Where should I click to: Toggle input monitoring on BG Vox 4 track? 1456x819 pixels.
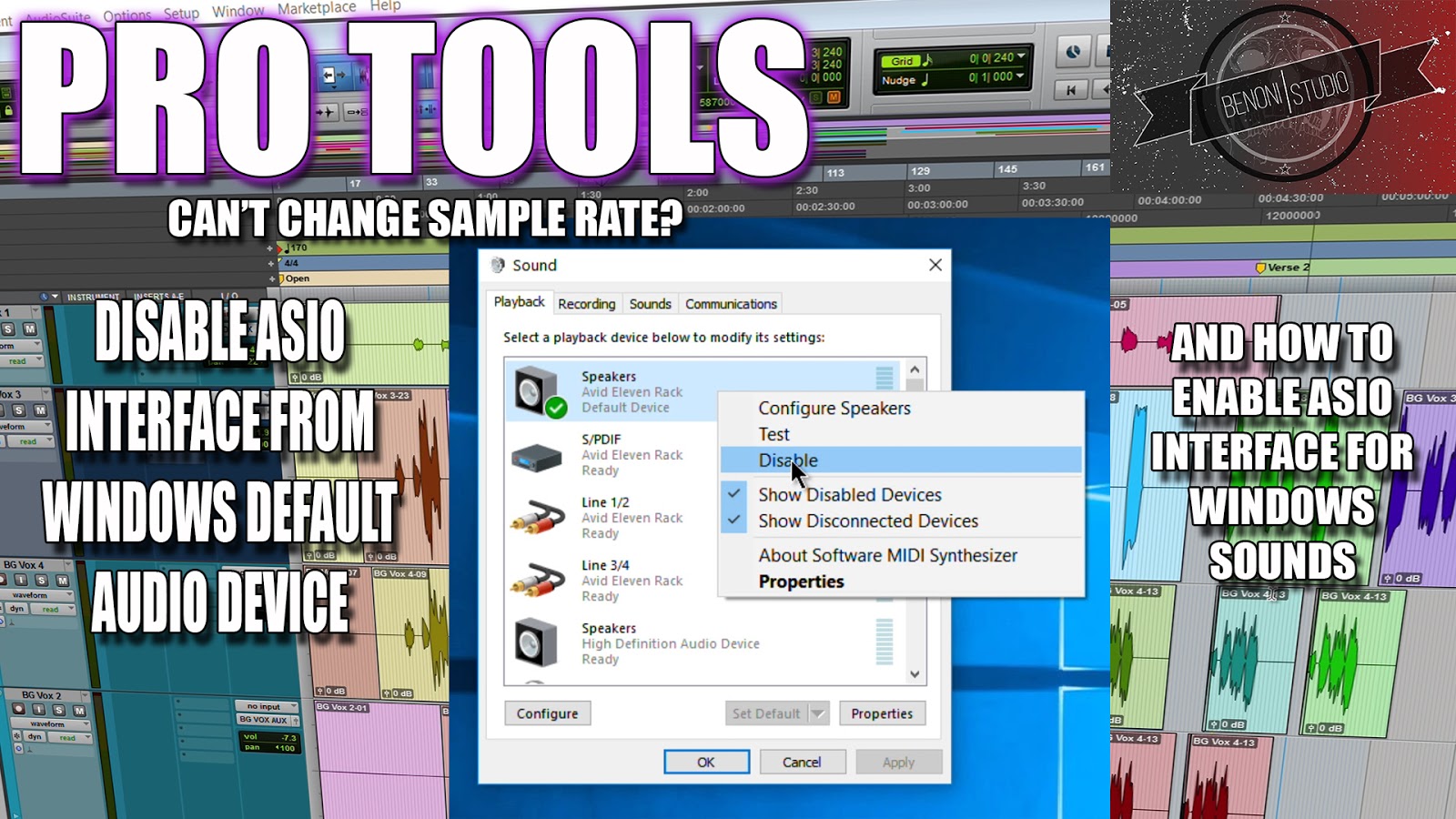coord(22,580)
